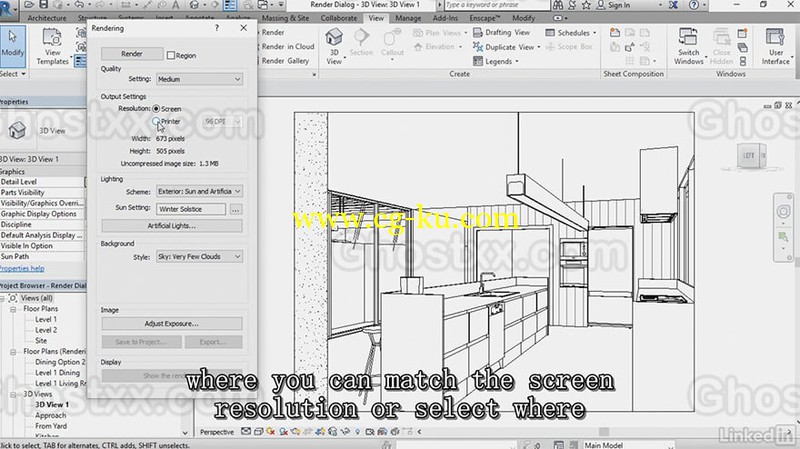The image size is (800, 449).
Task: Click the Sun Path property row
Action: point(42,257)
